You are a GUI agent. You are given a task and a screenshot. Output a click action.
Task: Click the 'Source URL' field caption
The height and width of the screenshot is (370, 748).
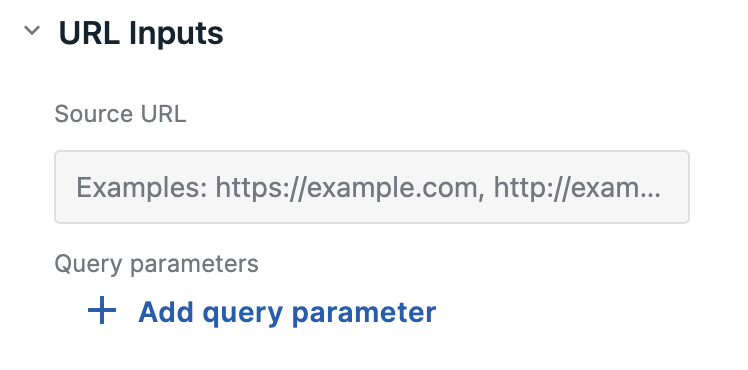[x=120, y=114]
